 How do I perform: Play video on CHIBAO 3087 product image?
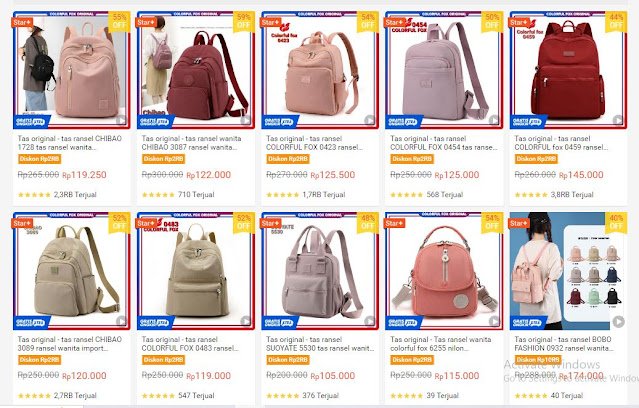click(x=245, y=120)
